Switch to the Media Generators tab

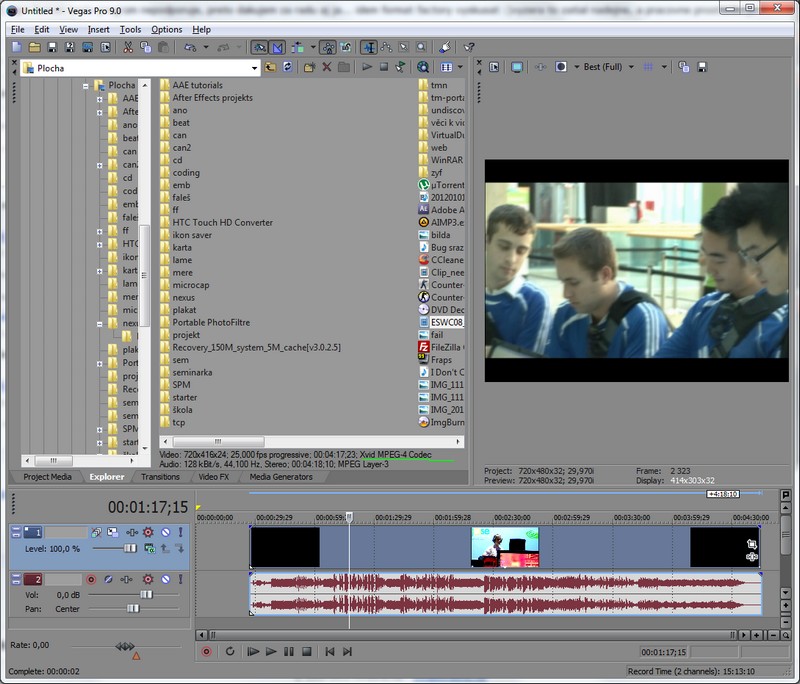click(x=280, y=477)
